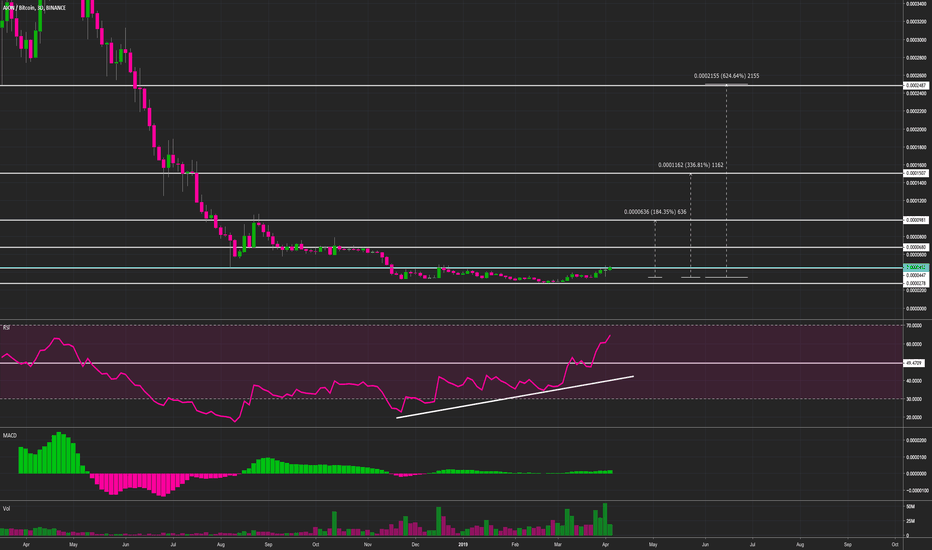Click the Dec date label
932x550 pixels.
tap(415, 545)
